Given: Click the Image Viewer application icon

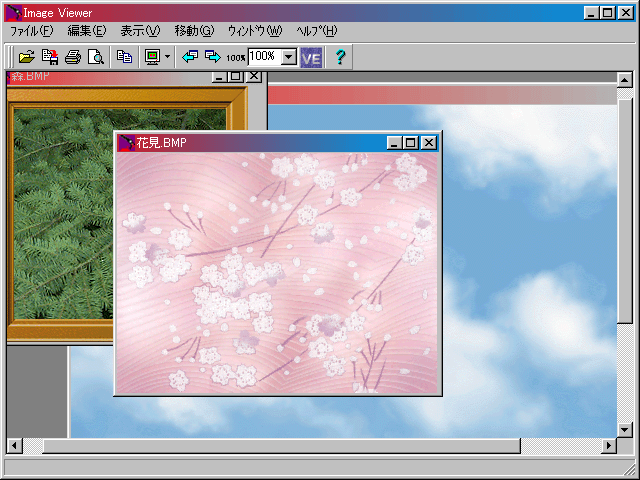Looking at the screenshot, I should (x=13, y=13).
